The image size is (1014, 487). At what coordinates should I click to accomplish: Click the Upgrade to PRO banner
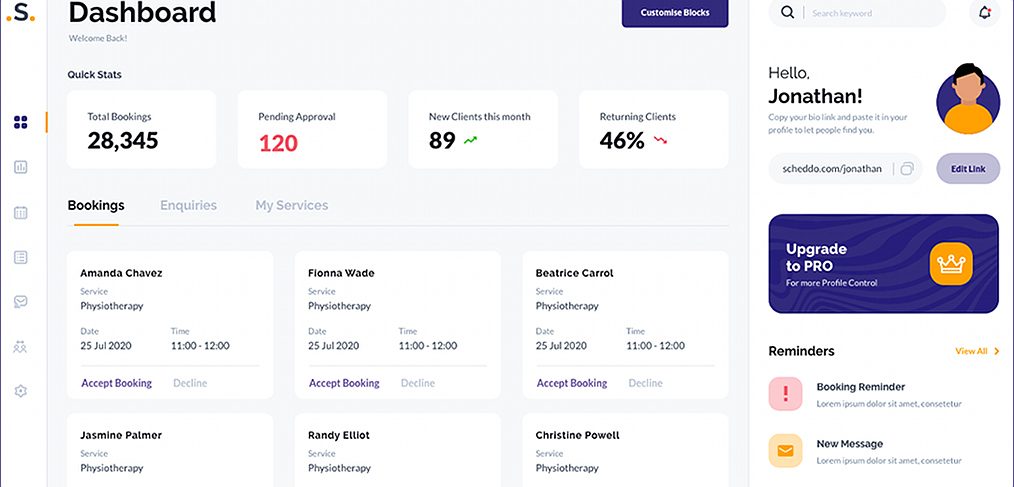(883, 264)
